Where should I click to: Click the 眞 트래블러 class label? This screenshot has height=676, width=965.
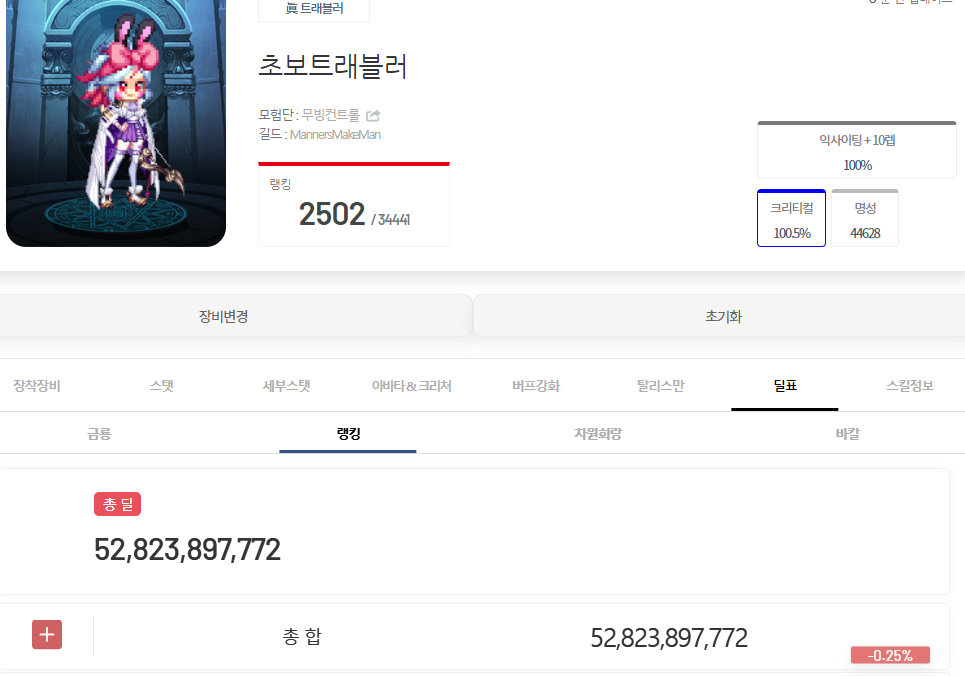(314, 9)
